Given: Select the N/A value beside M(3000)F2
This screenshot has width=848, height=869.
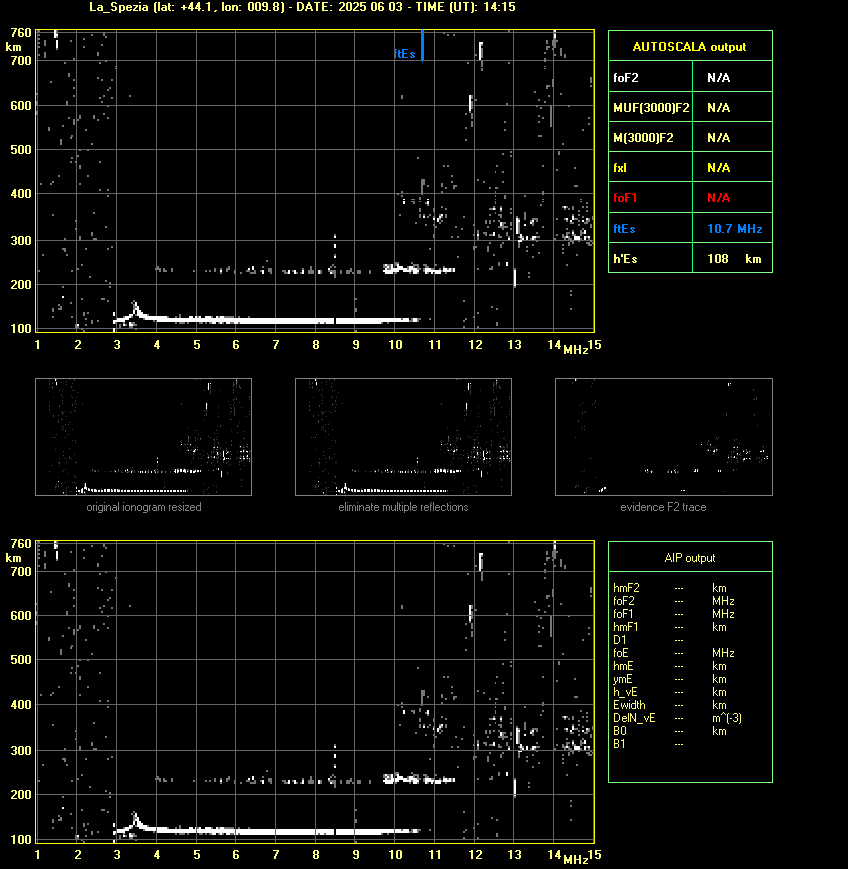Looking at the screenshot, I should 718,137.
